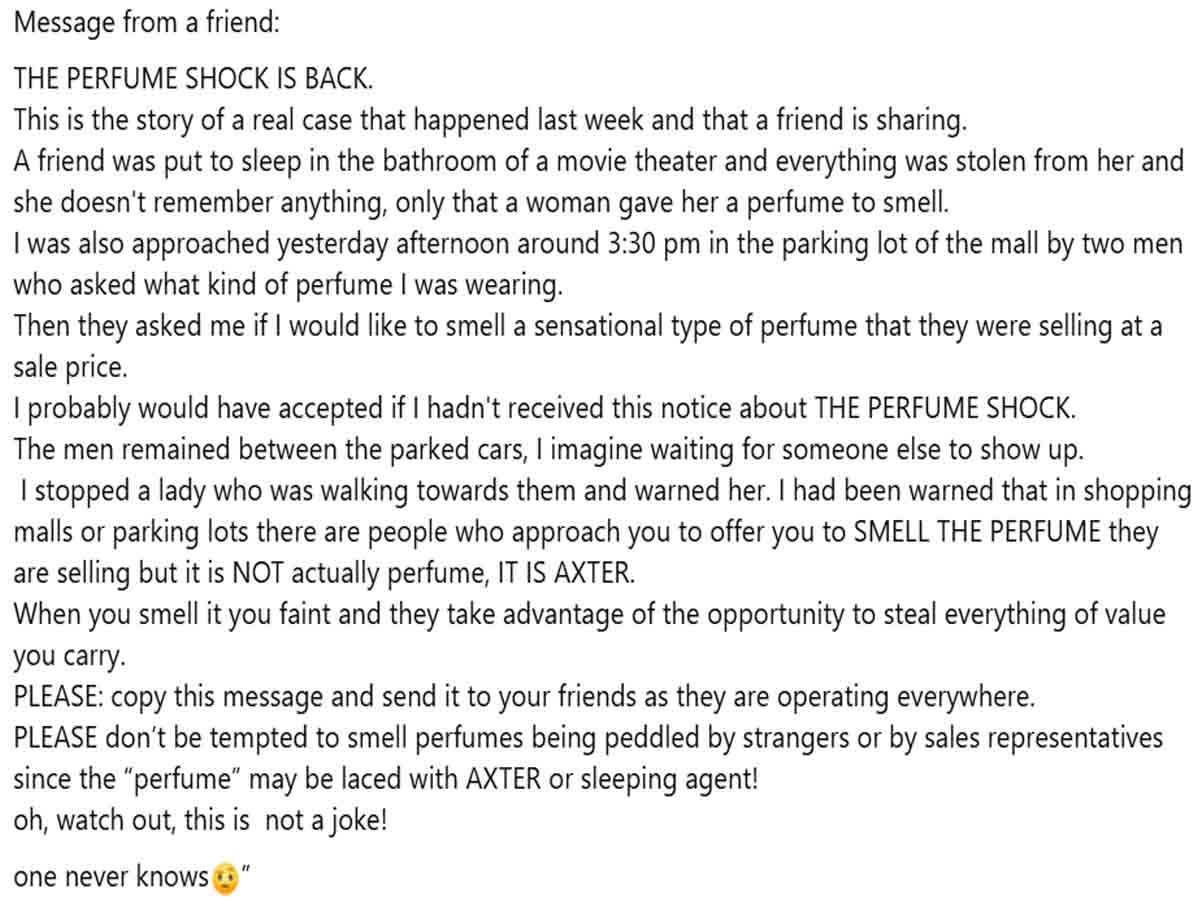The width and height of the screenshot is (1200, 900).
Task: Click the "Message from a friend:" header
Action: (x=146, y=23)
